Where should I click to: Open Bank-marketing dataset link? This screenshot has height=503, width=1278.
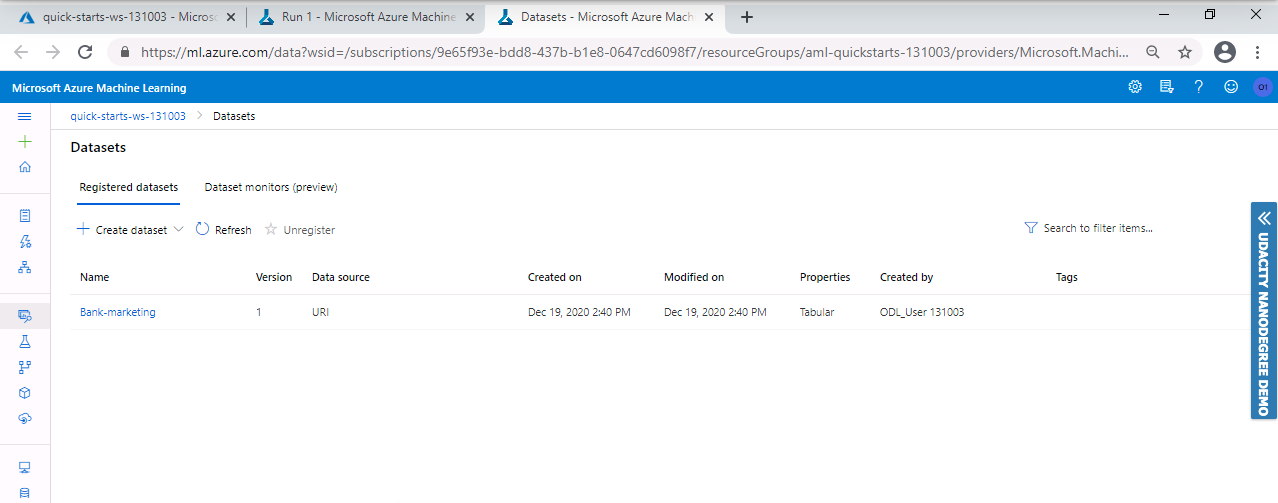118,312
